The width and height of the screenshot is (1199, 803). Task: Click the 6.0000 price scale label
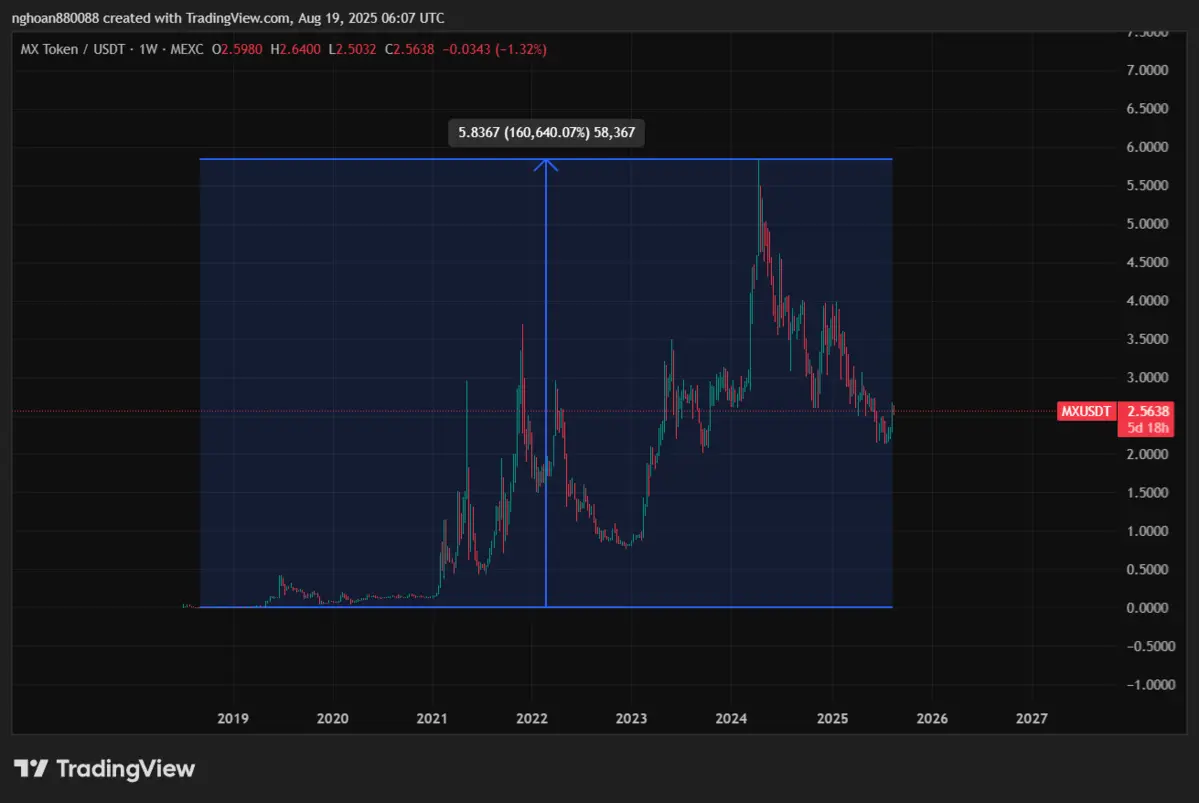tap(1149, 147)
